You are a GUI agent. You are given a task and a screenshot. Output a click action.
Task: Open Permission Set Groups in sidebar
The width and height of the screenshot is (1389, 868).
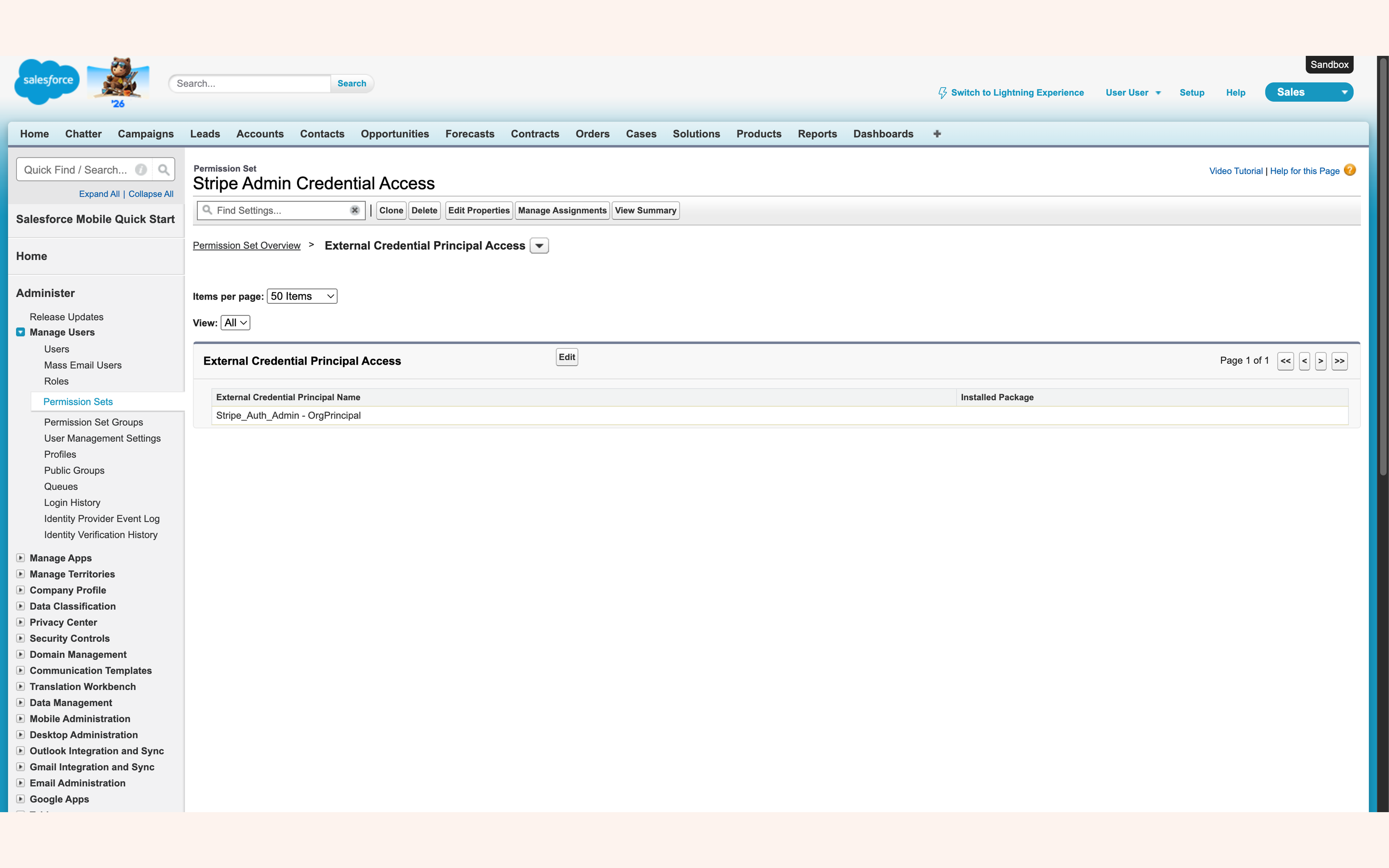94,422
